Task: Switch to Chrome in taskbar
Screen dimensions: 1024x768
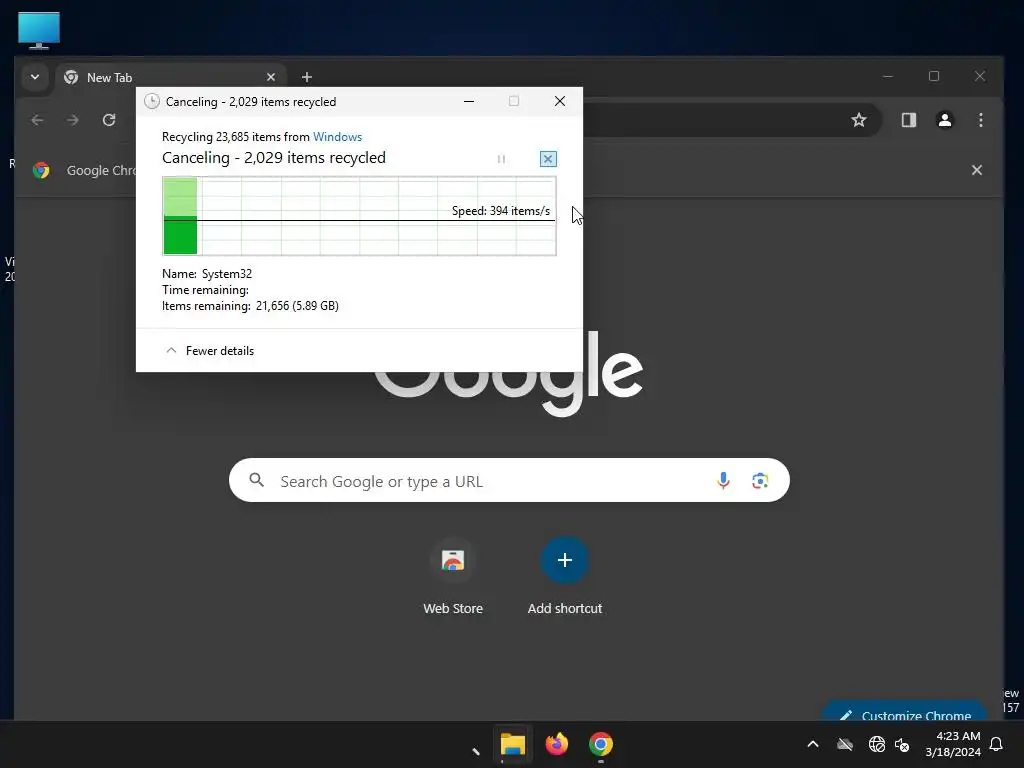Action: [x=601, y=744]
